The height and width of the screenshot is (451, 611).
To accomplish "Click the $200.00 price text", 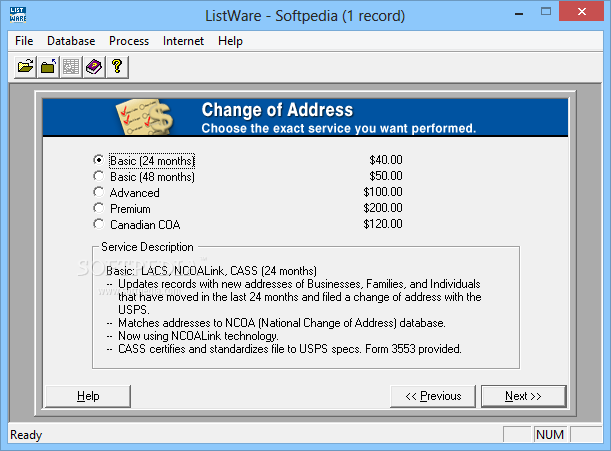I will pyautogui.click(x=383, y=208).
